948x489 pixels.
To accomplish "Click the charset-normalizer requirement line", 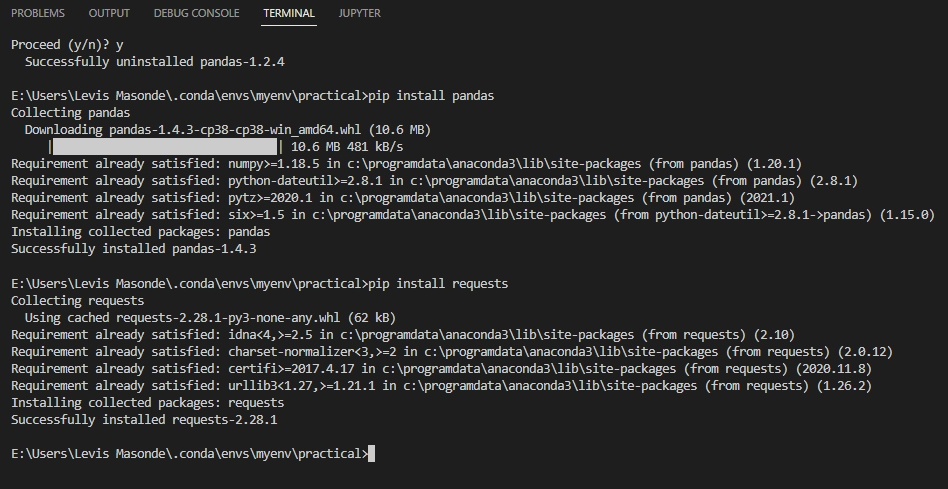I will pyautogui.click(x=452, y=352).
